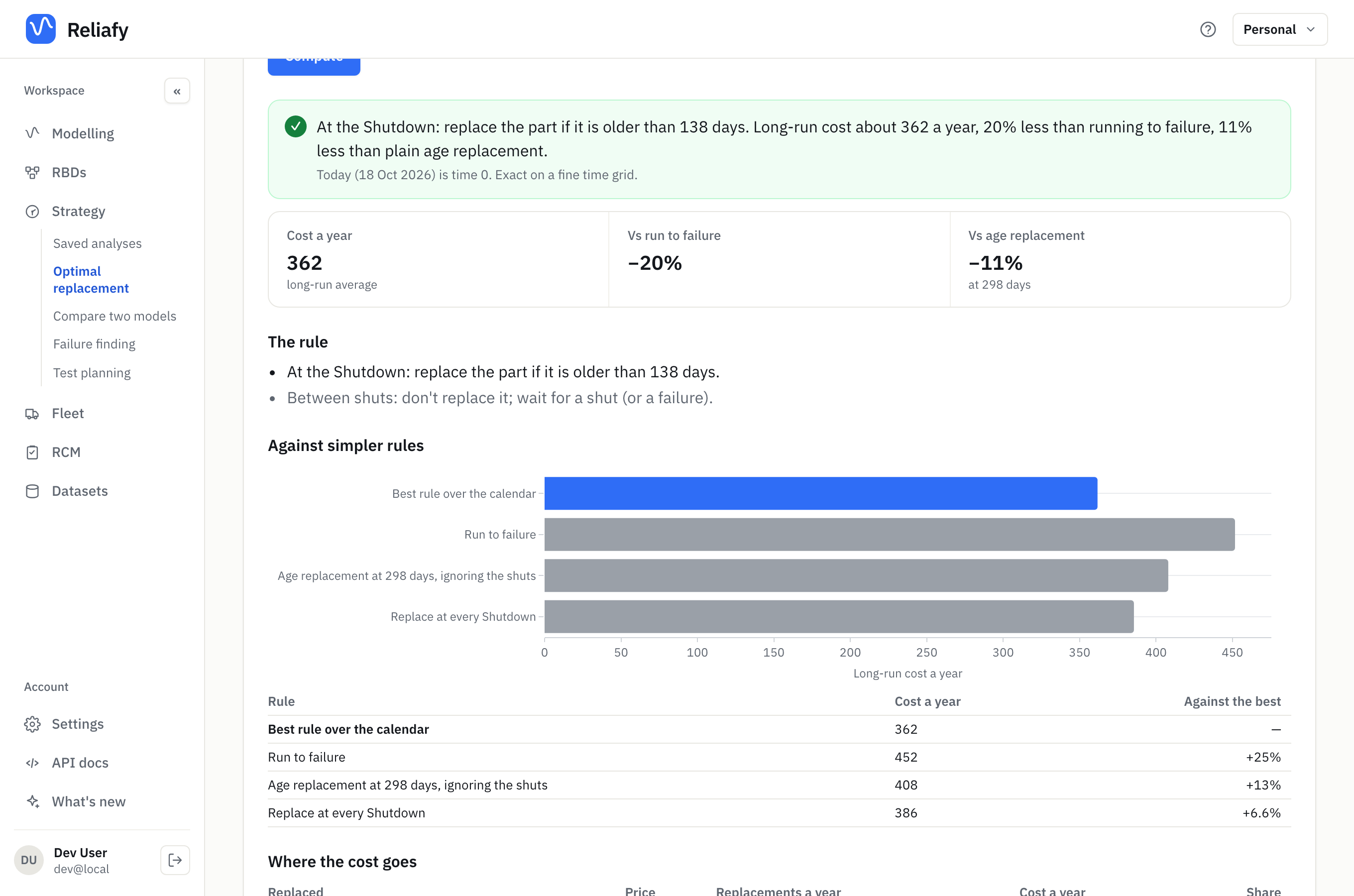Screen dimensions: 1354x896
Task: Select Compare two models
Action: [x=114, y=316]
